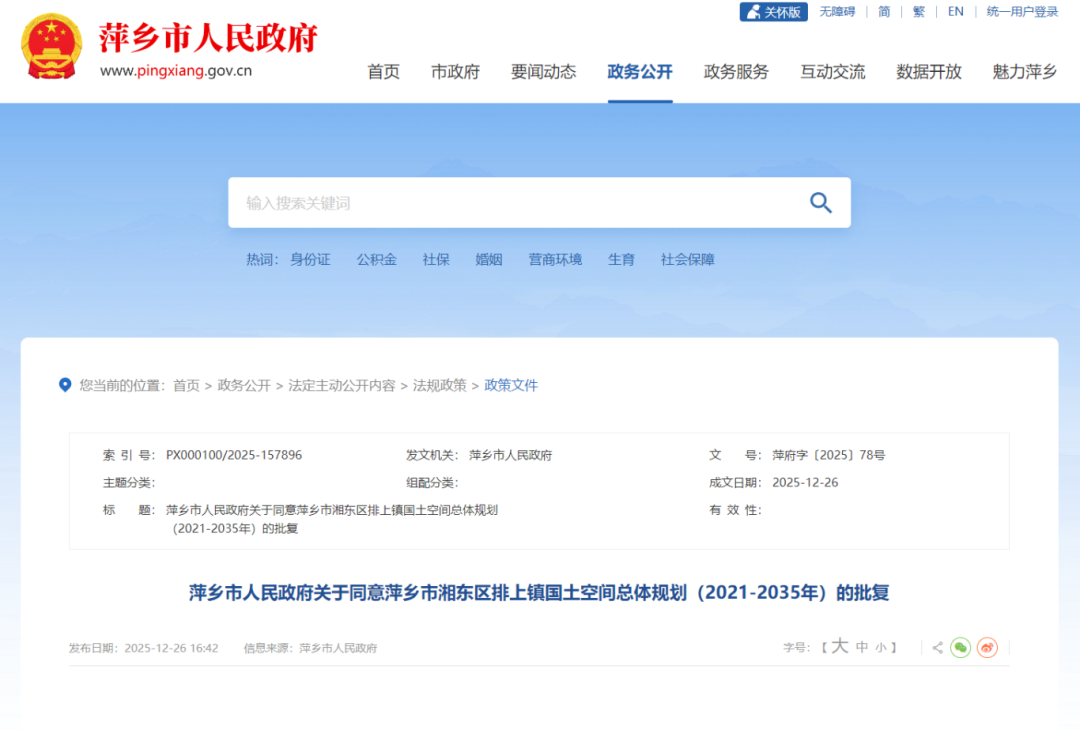Search hot word 身份证
Viewport: 1080px width, 730px height.
pyautogui.click(x=310, y=260)
